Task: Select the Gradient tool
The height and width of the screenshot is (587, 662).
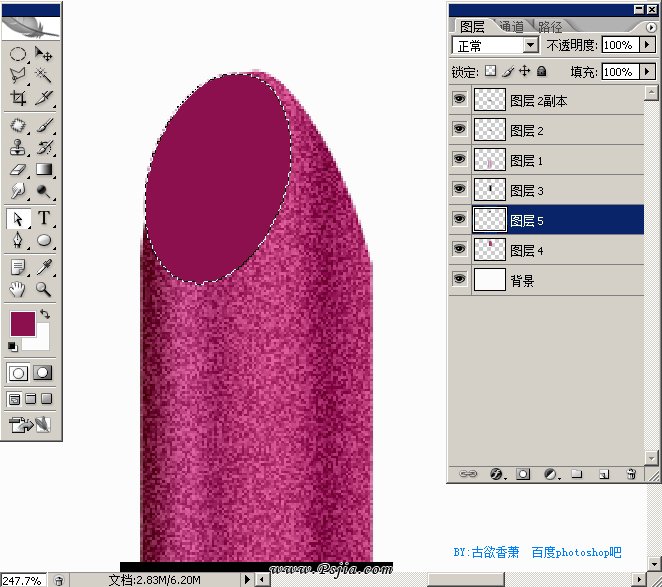Action: pyautogui.click(x=43, y=169)
